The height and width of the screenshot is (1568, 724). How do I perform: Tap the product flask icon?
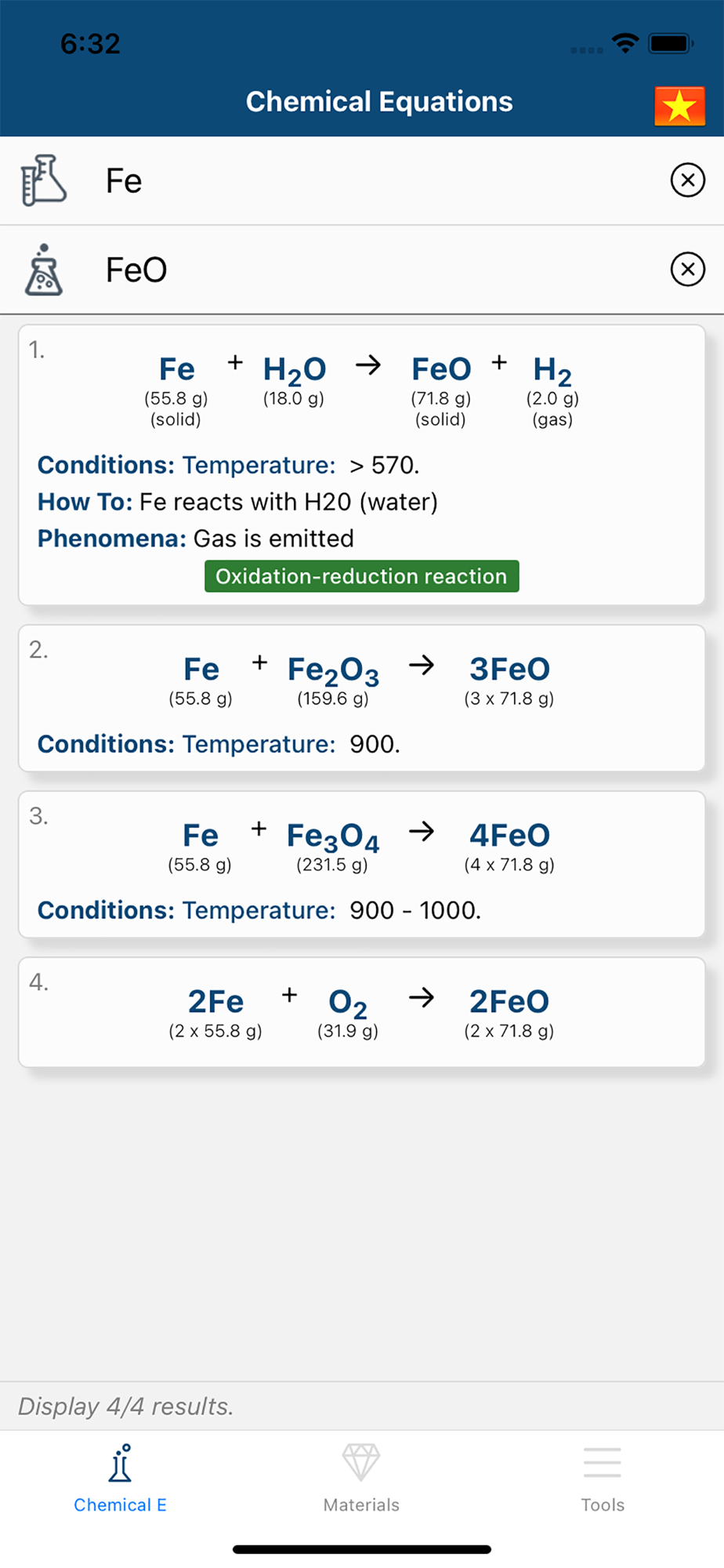pos(43,270)
